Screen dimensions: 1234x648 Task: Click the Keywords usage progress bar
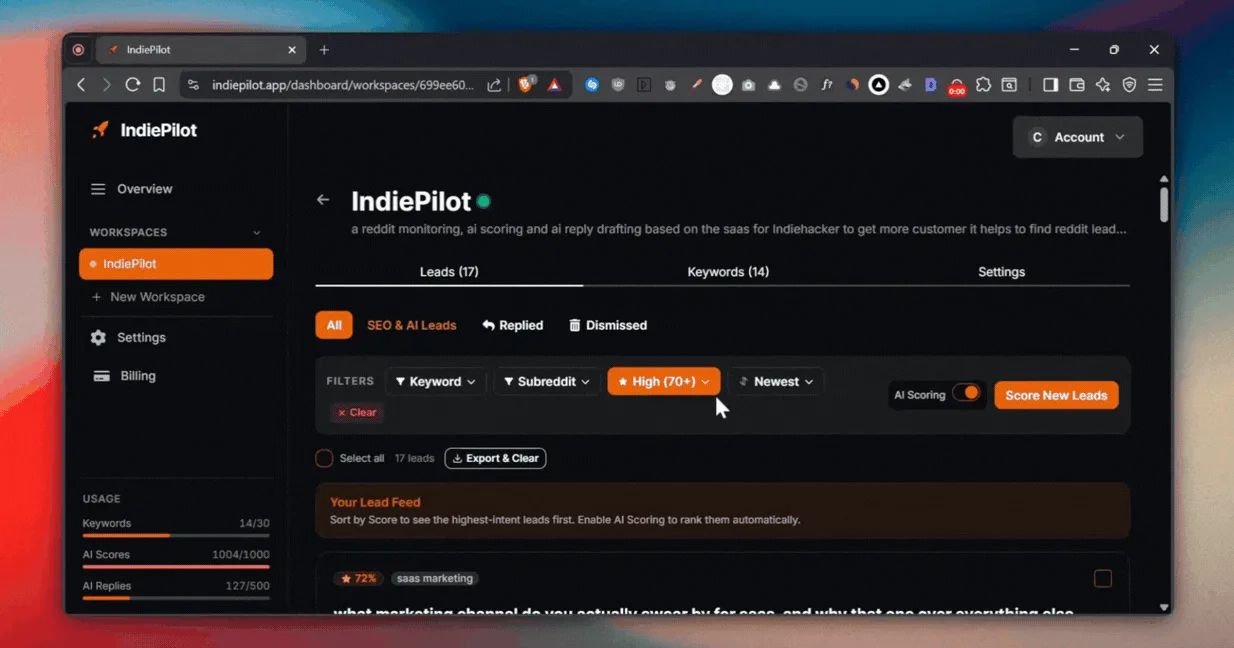(176, 536)
